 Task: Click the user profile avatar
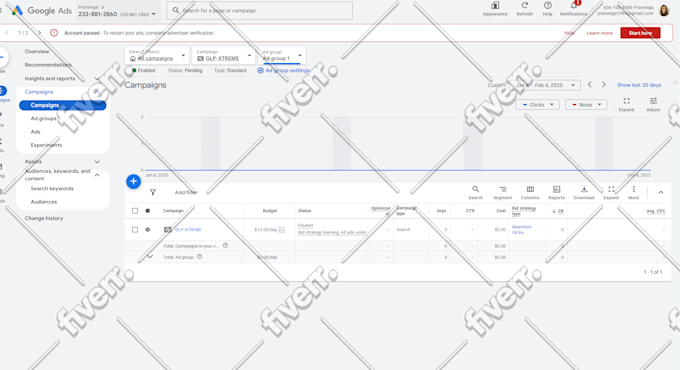click(x=664, y=10)
